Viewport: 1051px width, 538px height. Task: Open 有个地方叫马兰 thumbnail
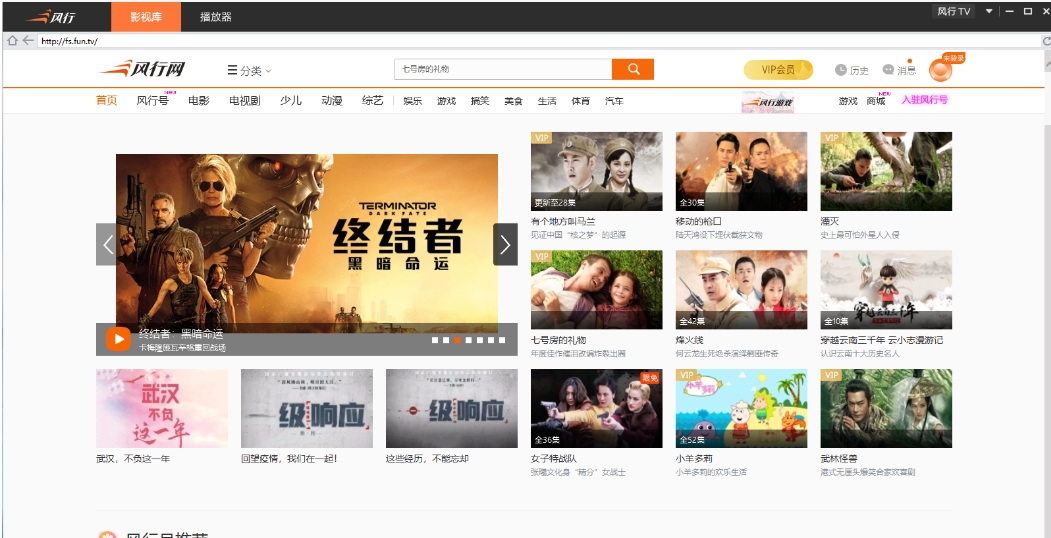click(597, 172)
